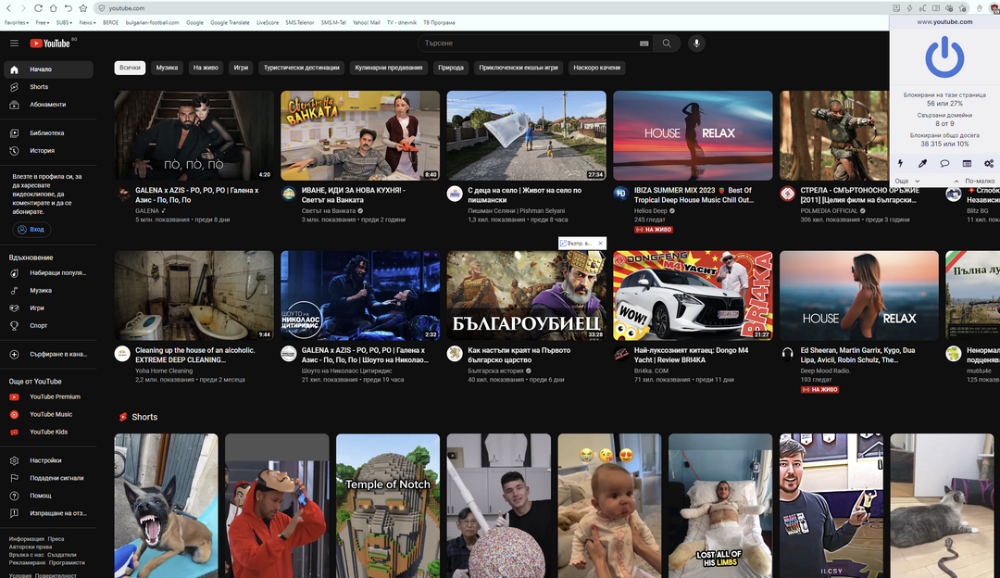Close the small popup above БЪЛГАРОУБИЕЦ
The image size is (1000, 578).
[x=600, y=243]
